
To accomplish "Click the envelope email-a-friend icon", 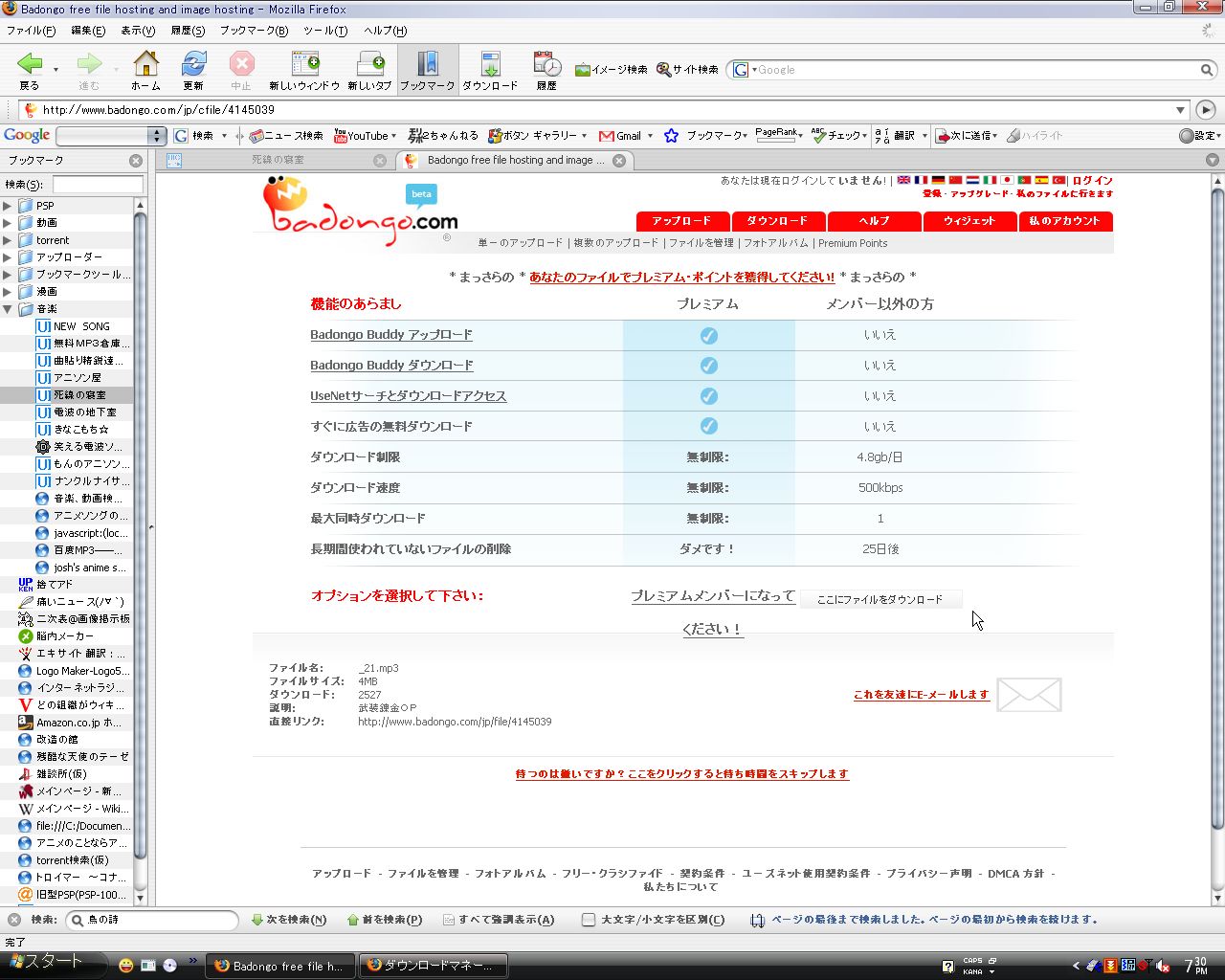I will pos(1029,695).
